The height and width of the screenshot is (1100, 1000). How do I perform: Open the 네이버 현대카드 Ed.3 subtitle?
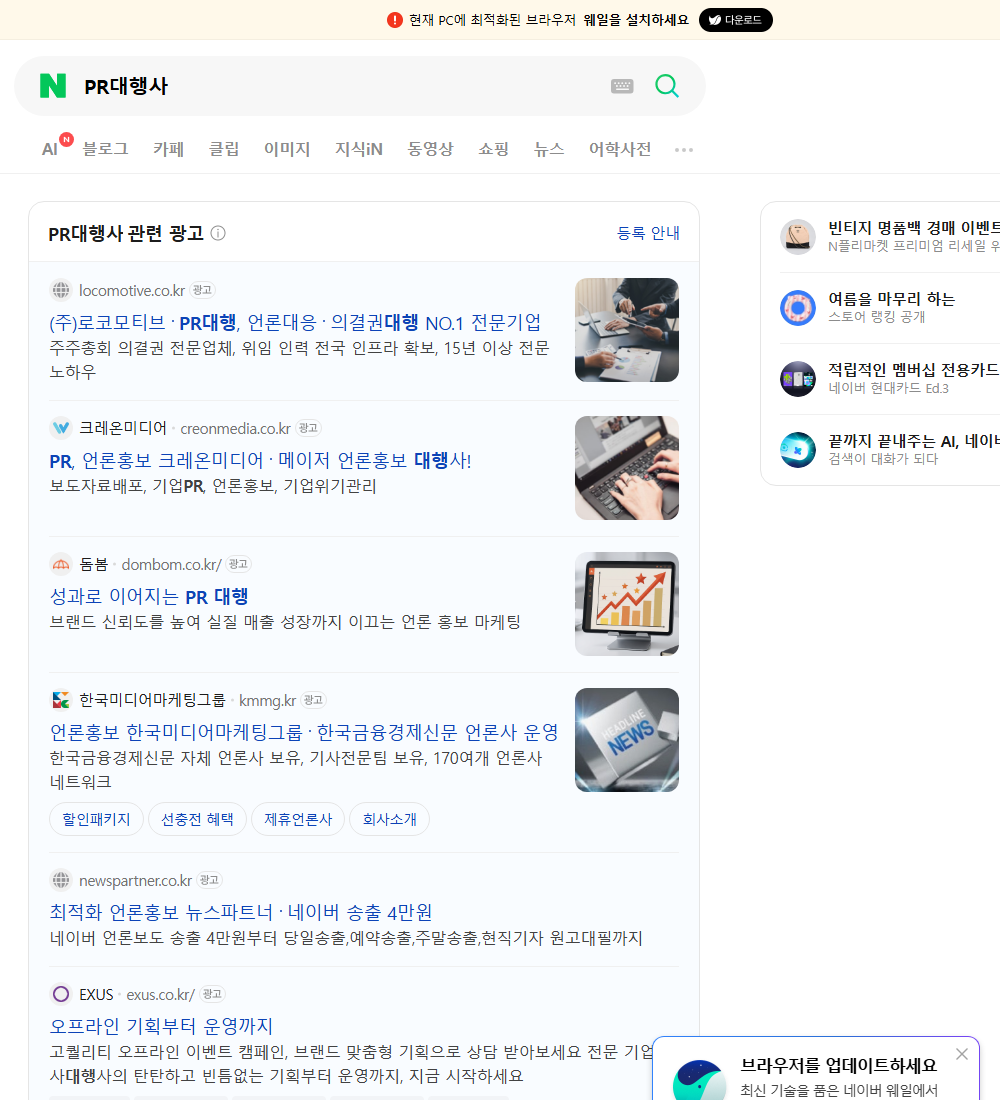pyautogui.click(x=888, y=388)
